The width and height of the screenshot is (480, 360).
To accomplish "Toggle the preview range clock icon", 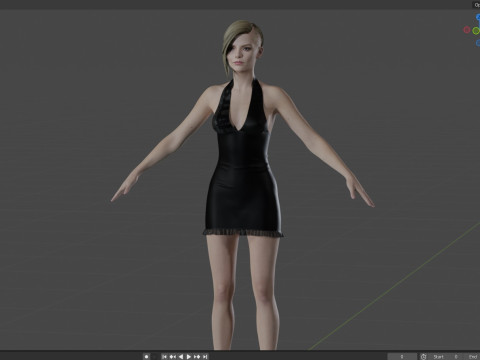I will 423,357.
